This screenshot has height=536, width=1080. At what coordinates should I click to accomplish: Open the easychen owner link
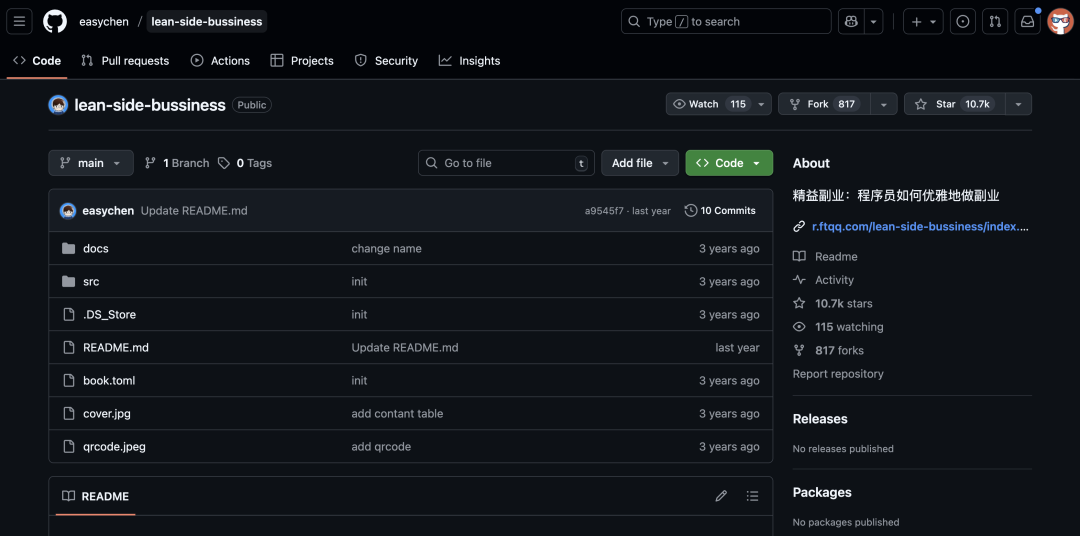coord(104,21)
